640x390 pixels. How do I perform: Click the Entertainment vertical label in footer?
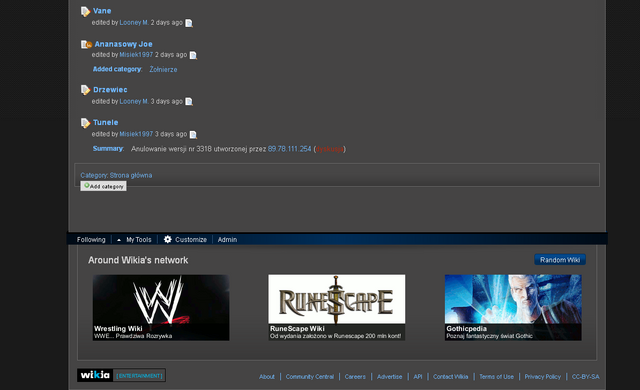click(139, 376)
